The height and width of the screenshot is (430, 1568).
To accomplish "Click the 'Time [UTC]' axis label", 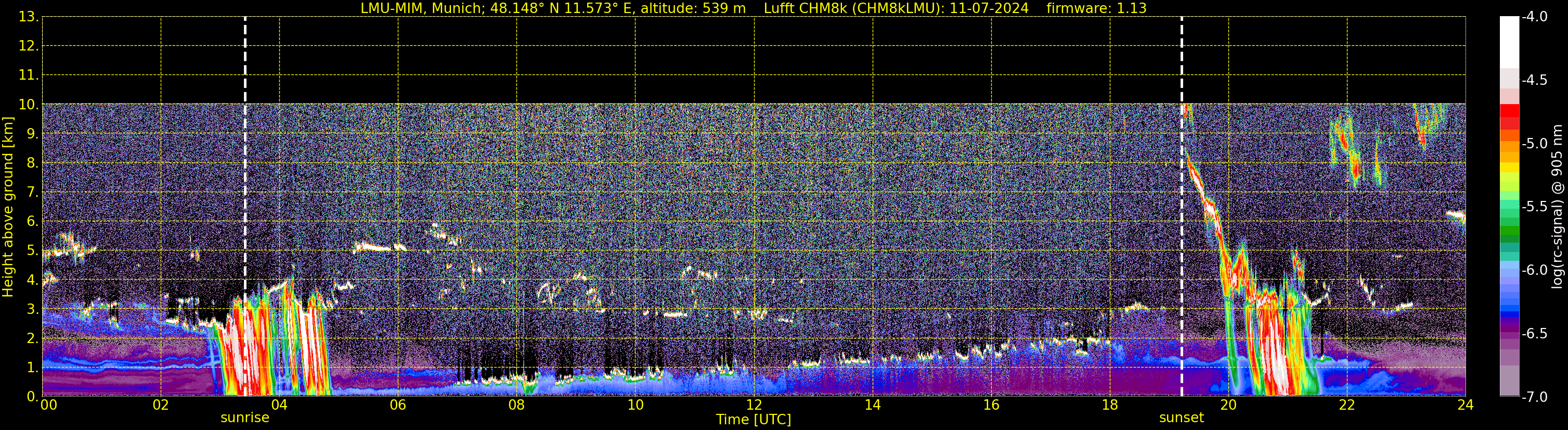I will click(754, 420).
